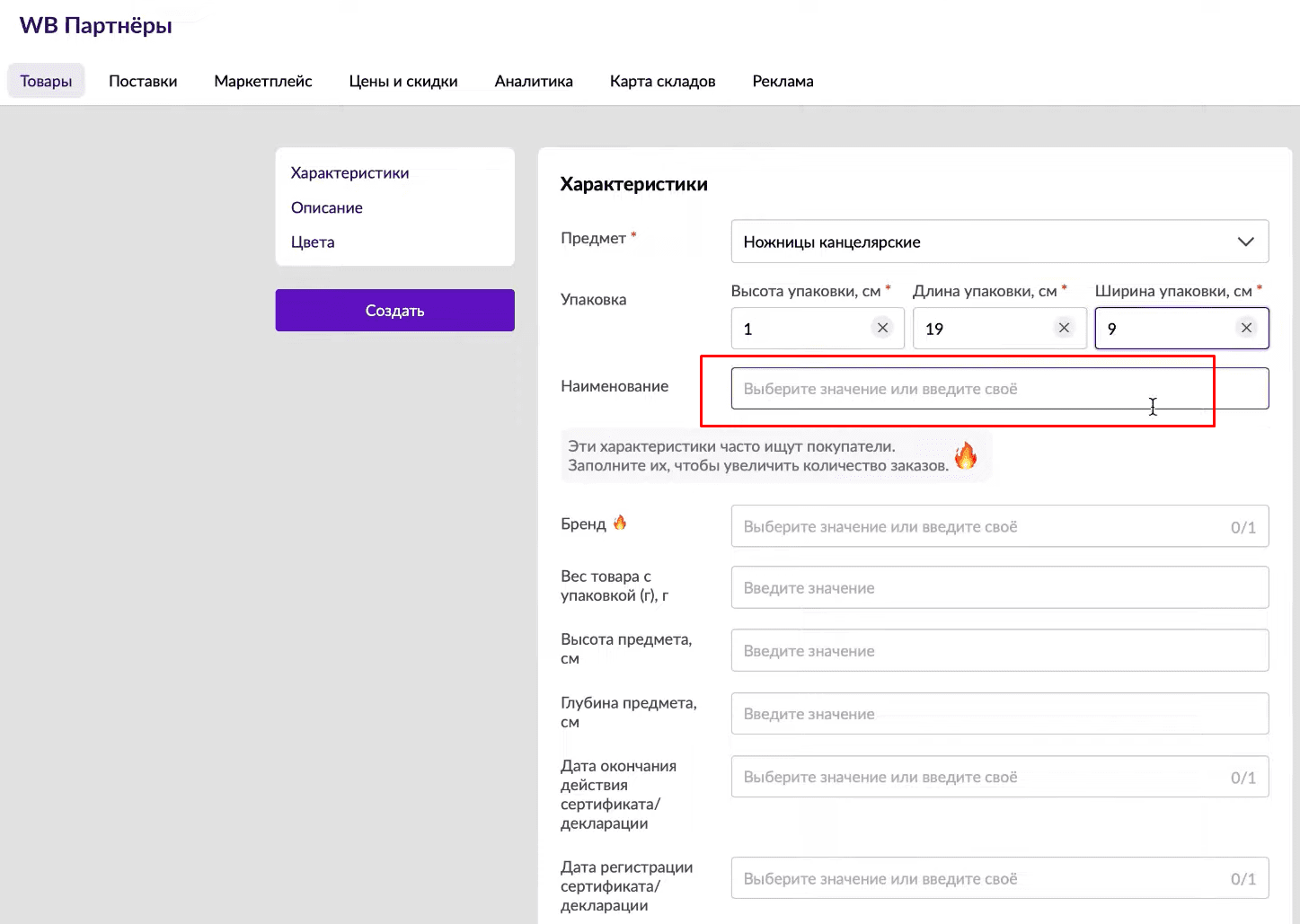Screen dimensions: 1300x924
Task: Jump to the Описание section link
Action: (x=327, y=207)
